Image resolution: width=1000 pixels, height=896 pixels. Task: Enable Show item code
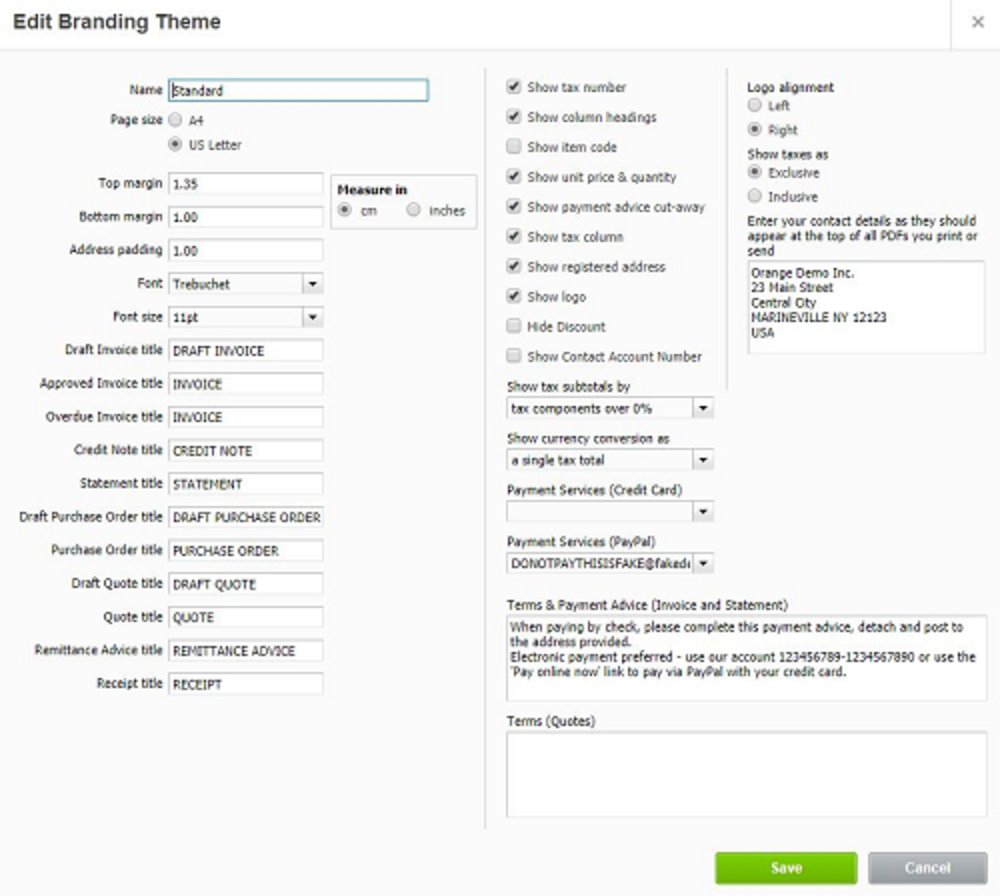tap(514, 147)
